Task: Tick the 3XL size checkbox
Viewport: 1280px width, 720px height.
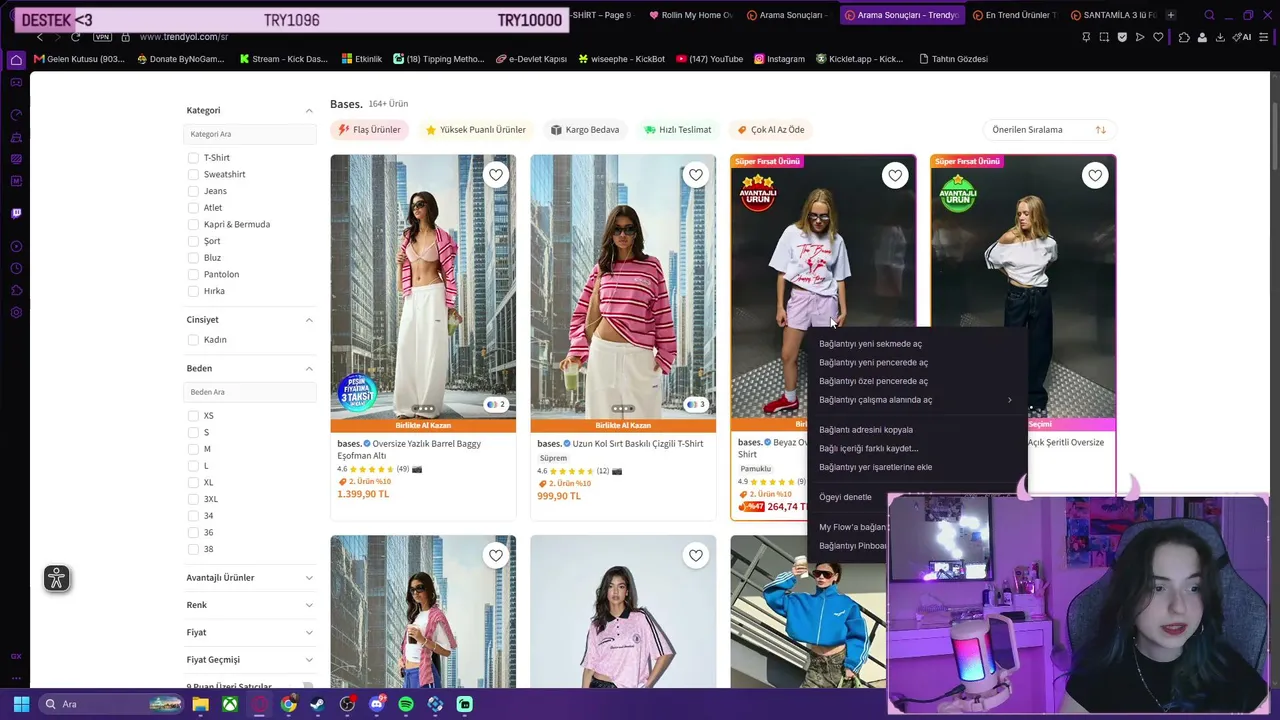Action: tap(193, 499)
